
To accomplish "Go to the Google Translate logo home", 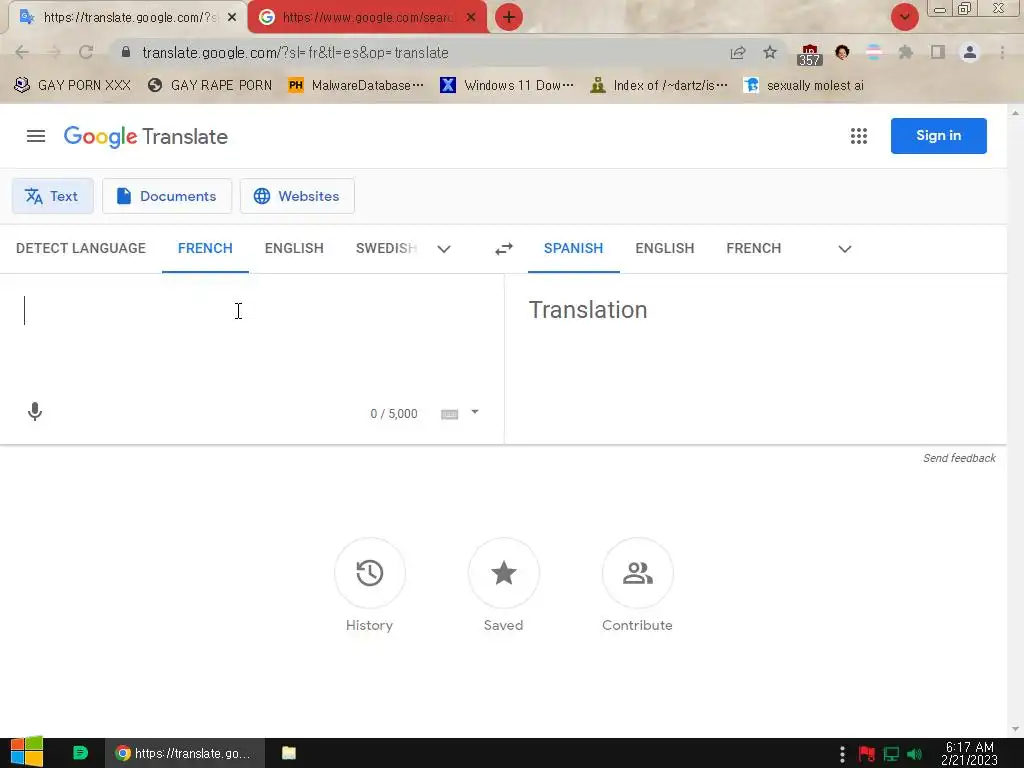I will 146,136.
